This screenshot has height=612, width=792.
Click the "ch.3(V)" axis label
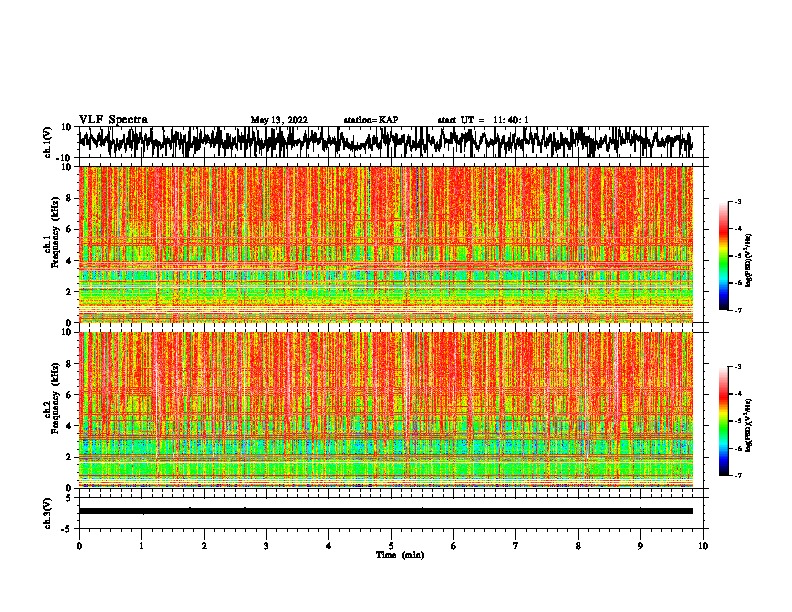pyautogui.click(x=48, y=513)
